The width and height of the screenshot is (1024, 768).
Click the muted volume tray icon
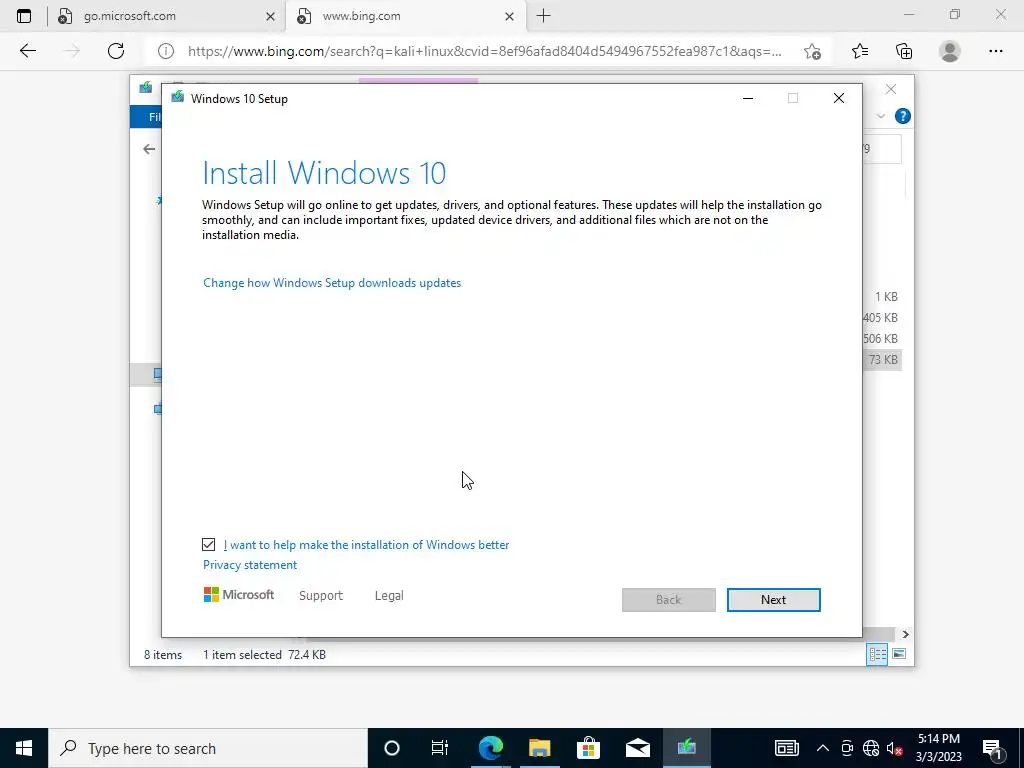(894, 748)
